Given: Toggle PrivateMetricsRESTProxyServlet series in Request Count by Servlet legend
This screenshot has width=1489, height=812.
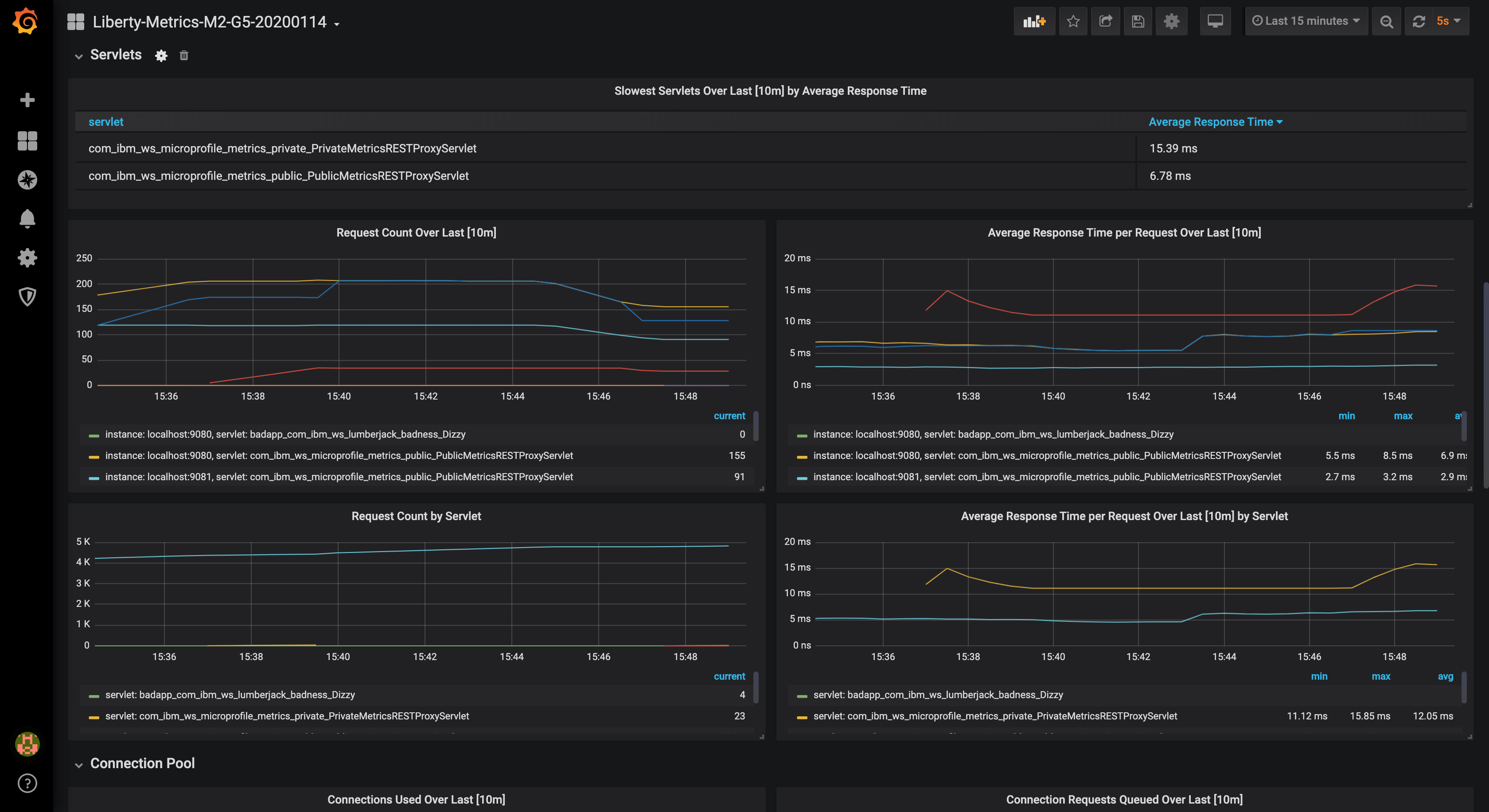Looking at the screenshot, I should [287, 716].
